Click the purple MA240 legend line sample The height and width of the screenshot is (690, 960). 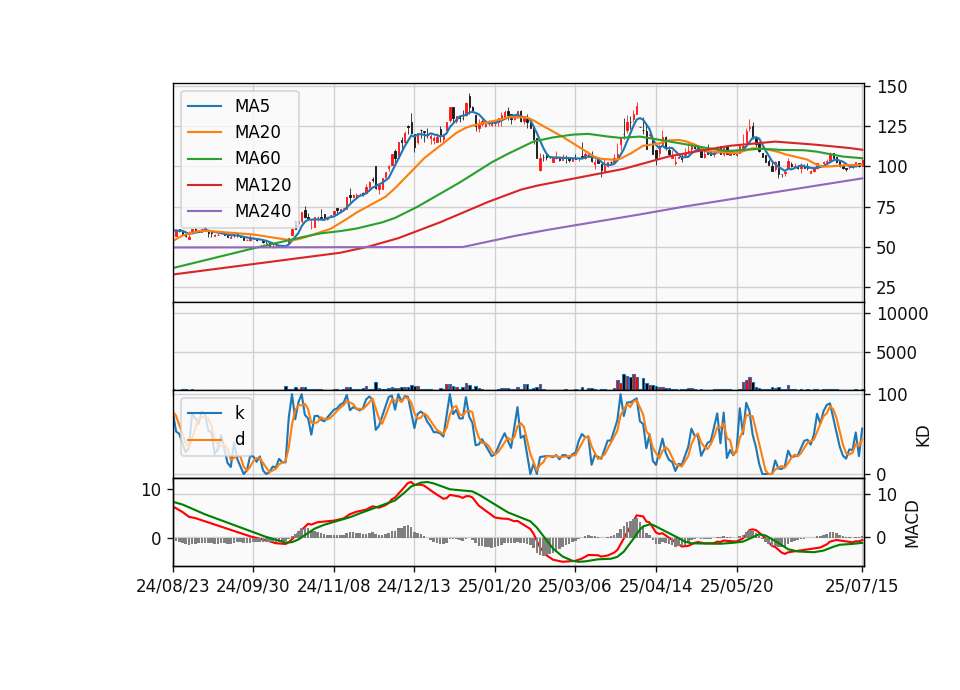click(204, 211)
